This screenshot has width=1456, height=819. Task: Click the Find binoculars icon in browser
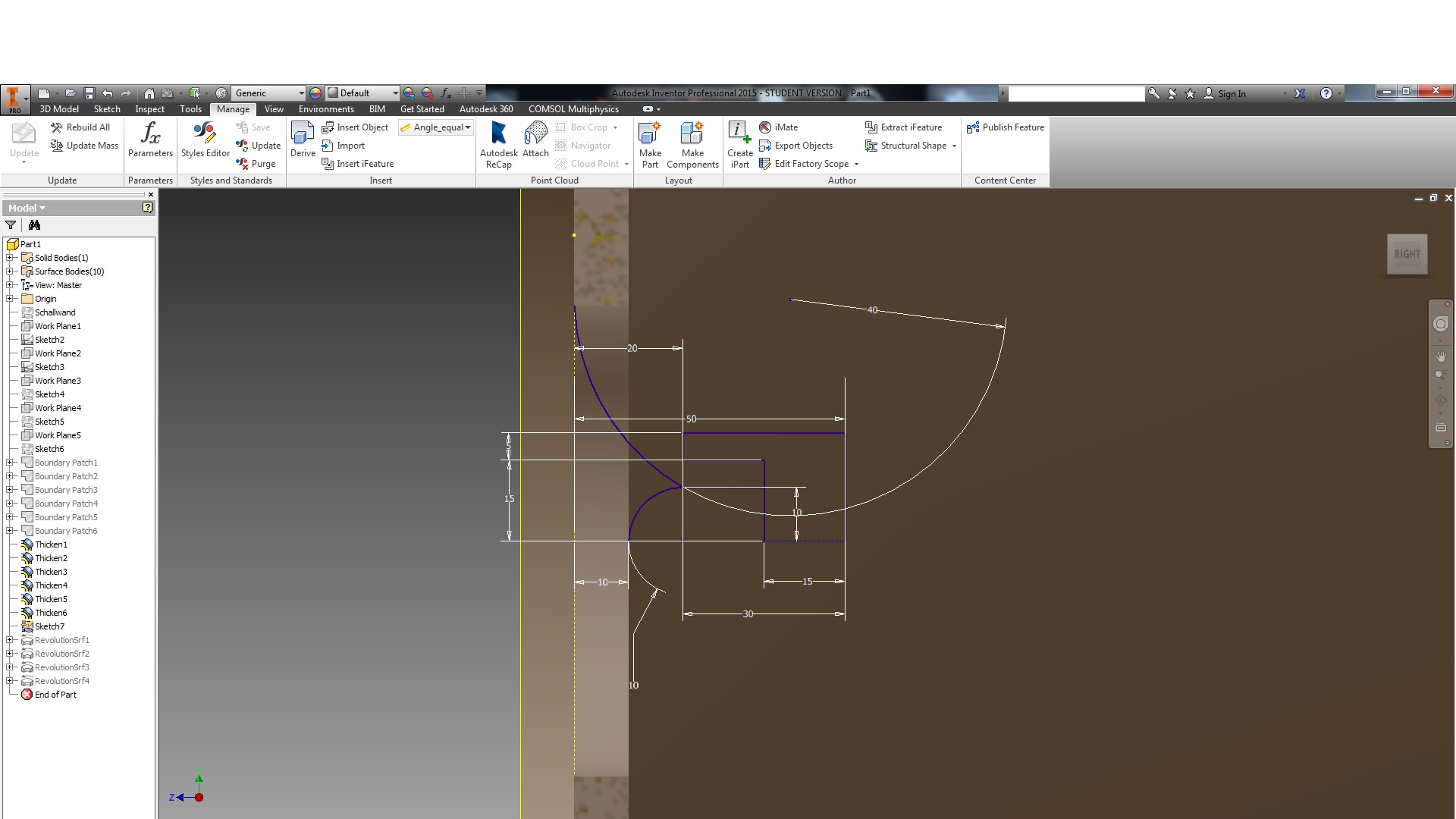34,225
